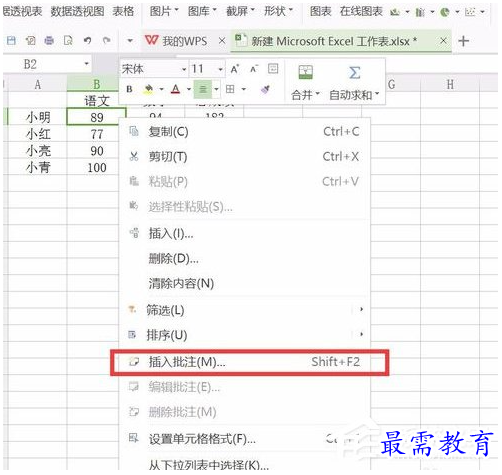Open the font size dropdown showing 11
Image resolution: width=502 pixels, height=475 pixels.
(x=206, y=69)
